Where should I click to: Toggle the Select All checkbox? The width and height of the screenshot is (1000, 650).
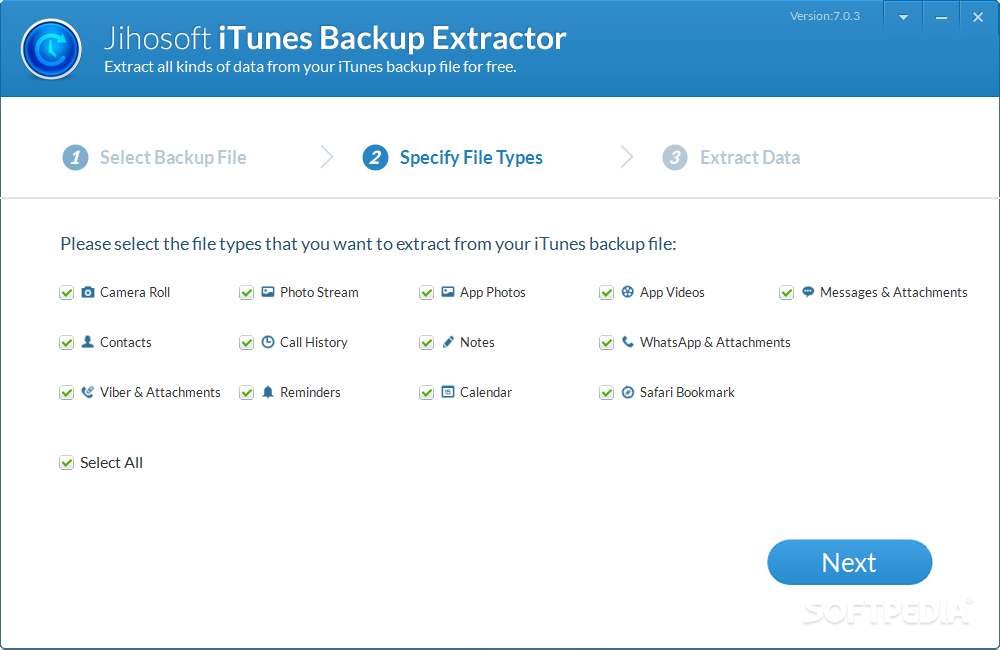(x=66, y=463)
